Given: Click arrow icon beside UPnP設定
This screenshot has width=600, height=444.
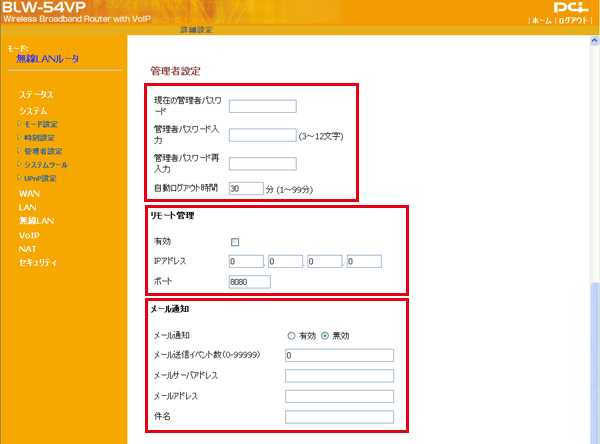Looking at the screenshot, I should (19, 178).
